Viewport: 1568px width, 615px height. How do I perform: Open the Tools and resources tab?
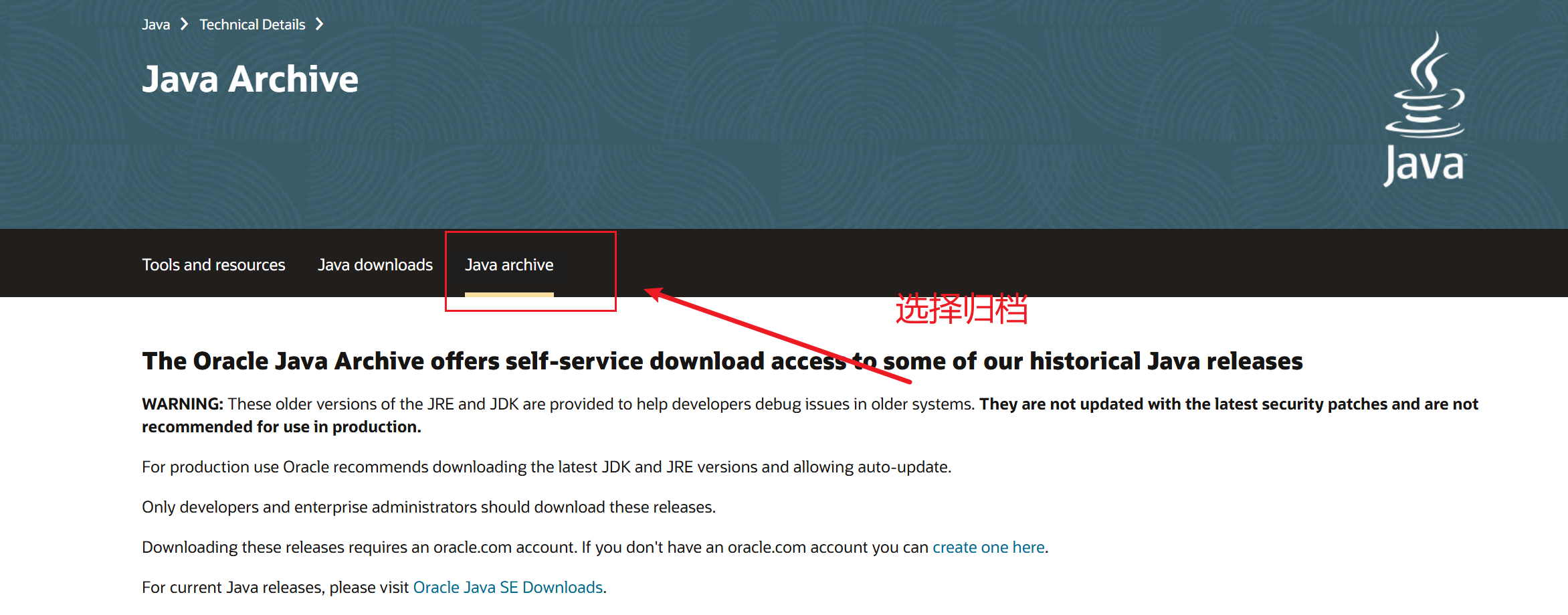(x=213, y=265)
